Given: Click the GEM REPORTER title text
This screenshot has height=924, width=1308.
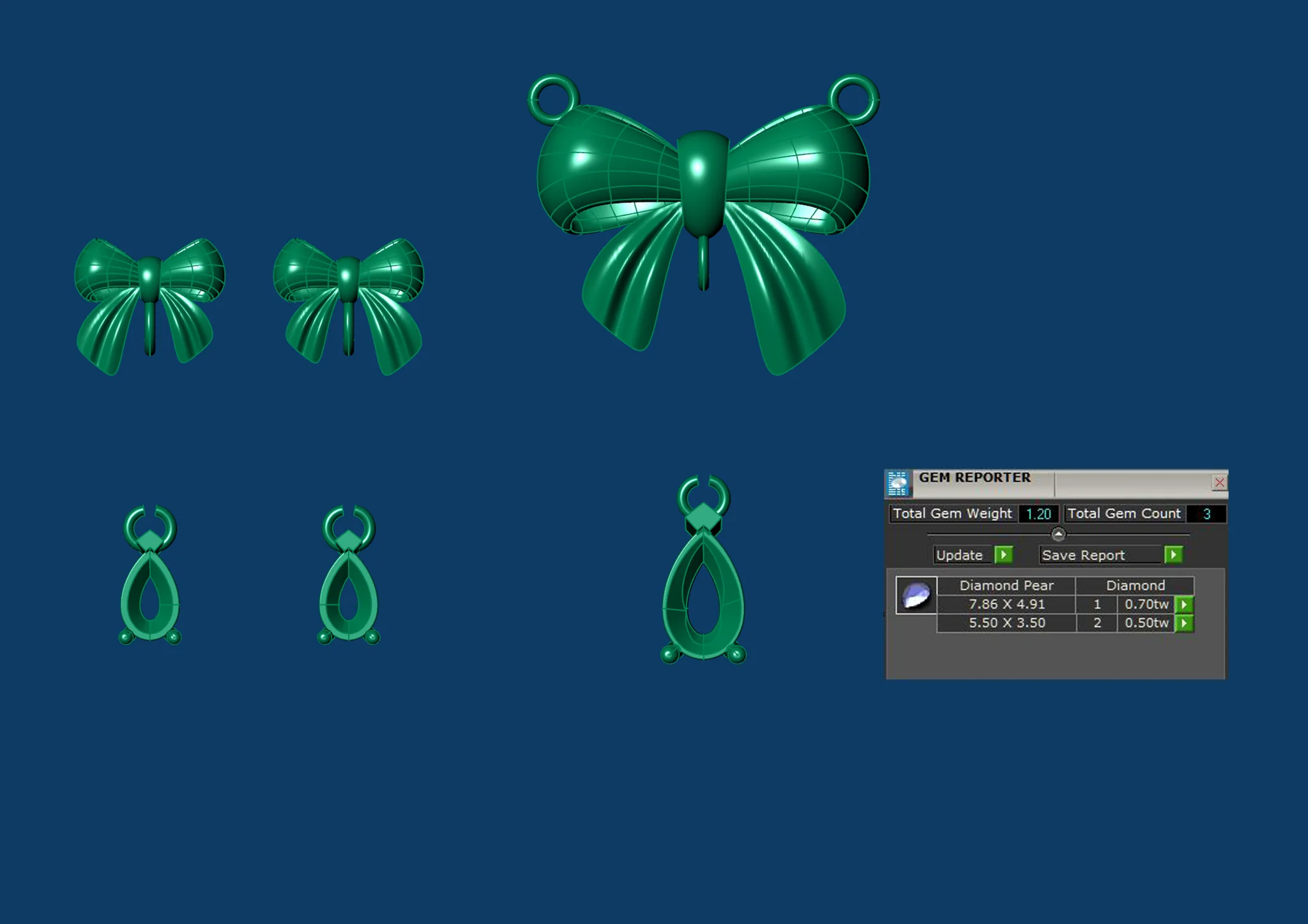Looking at the screenshot, I should 975,478.
